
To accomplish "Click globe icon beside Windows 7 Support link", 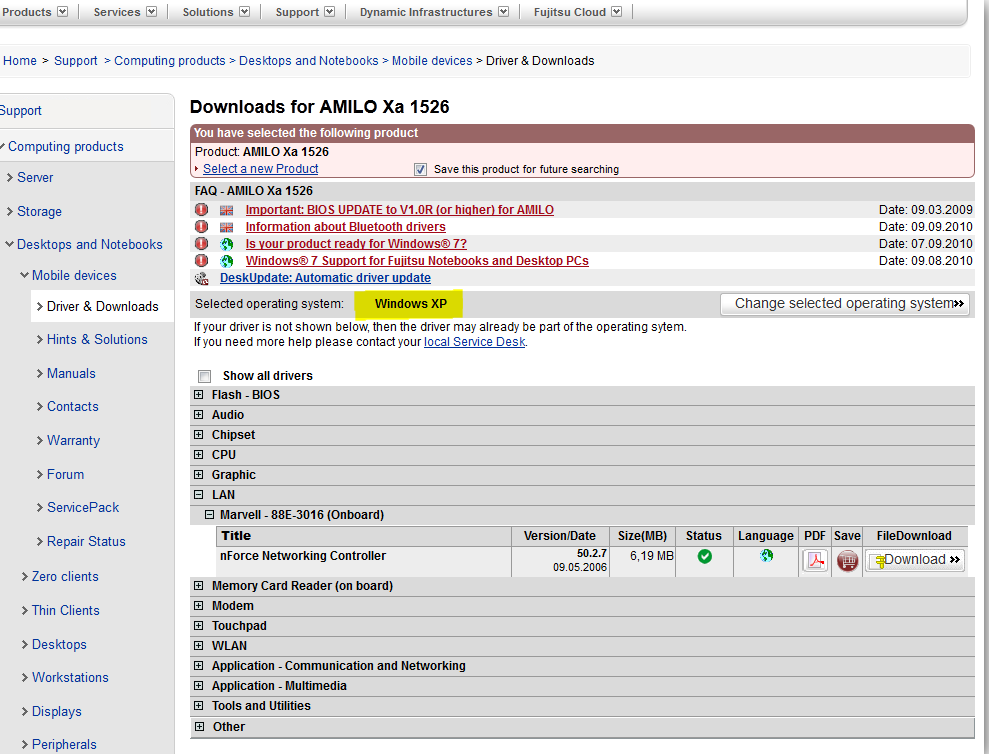I will coord(226,261).
